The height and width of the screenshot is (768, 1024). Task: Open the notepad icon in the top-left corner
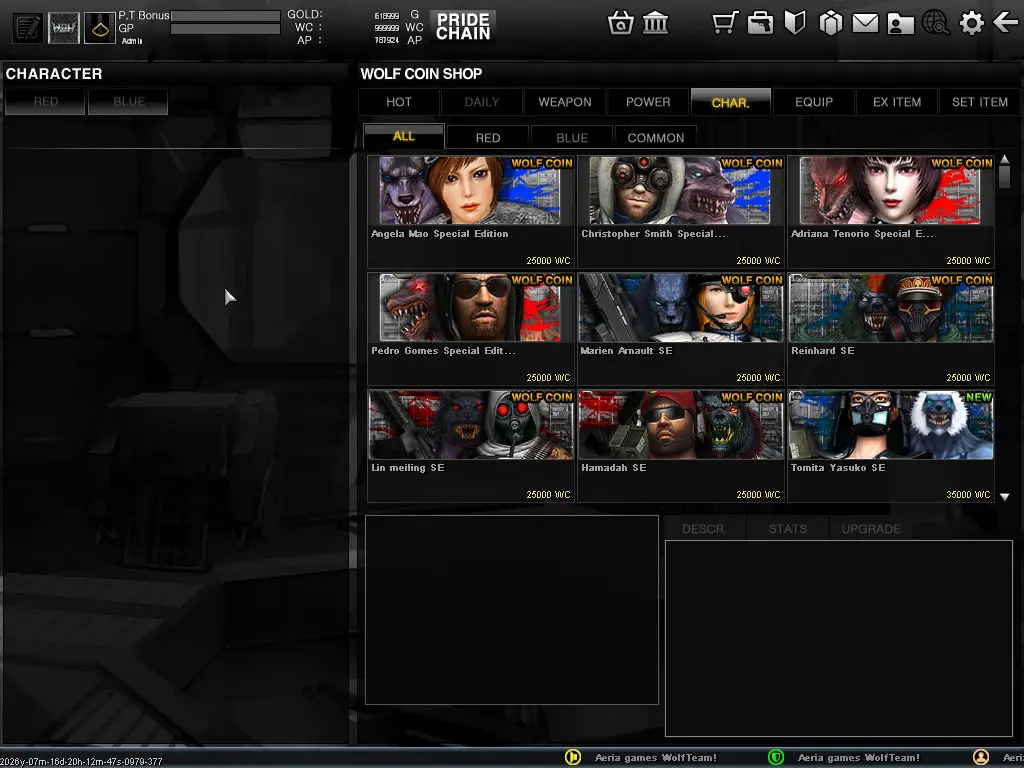point(28,28)
